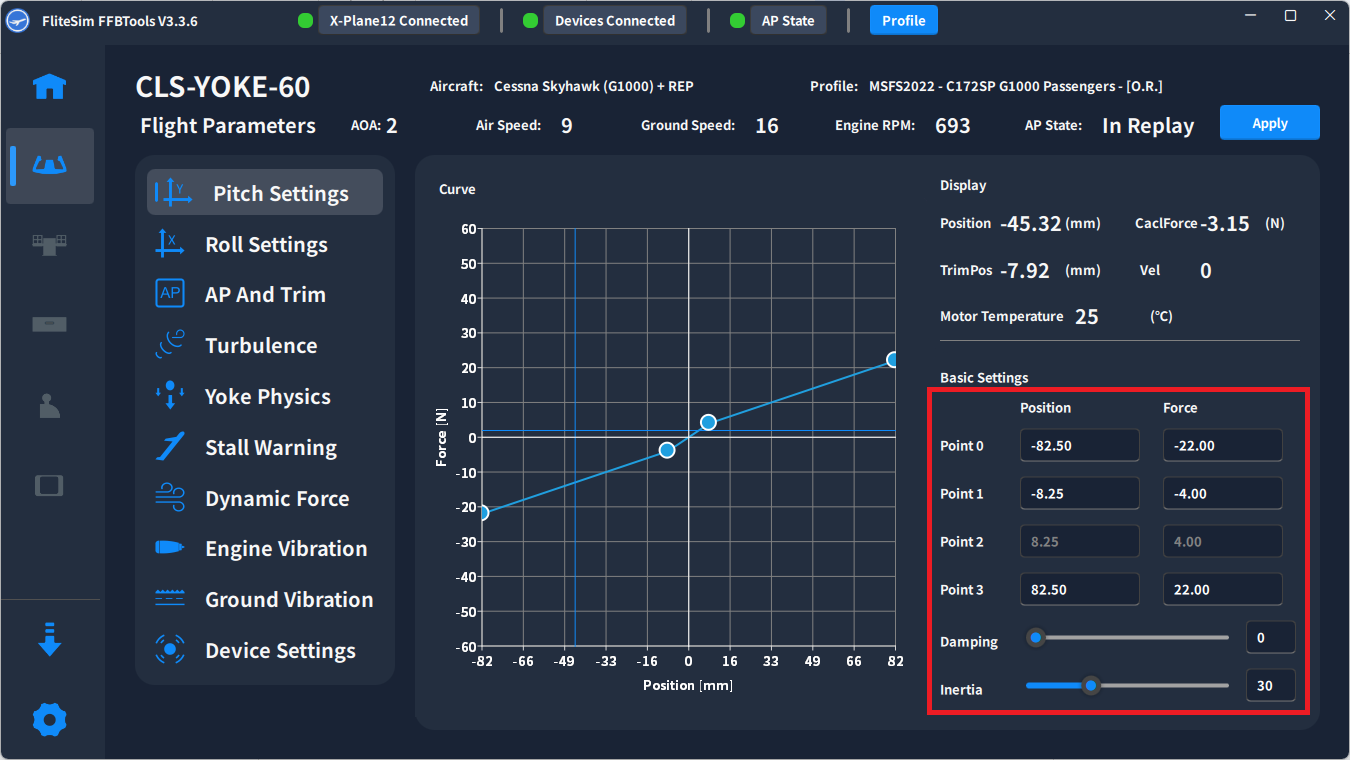Image resolution: width=1350 pixels, height=760 pixels.
Task: Click the AP State status button
Action: (789, 20)
